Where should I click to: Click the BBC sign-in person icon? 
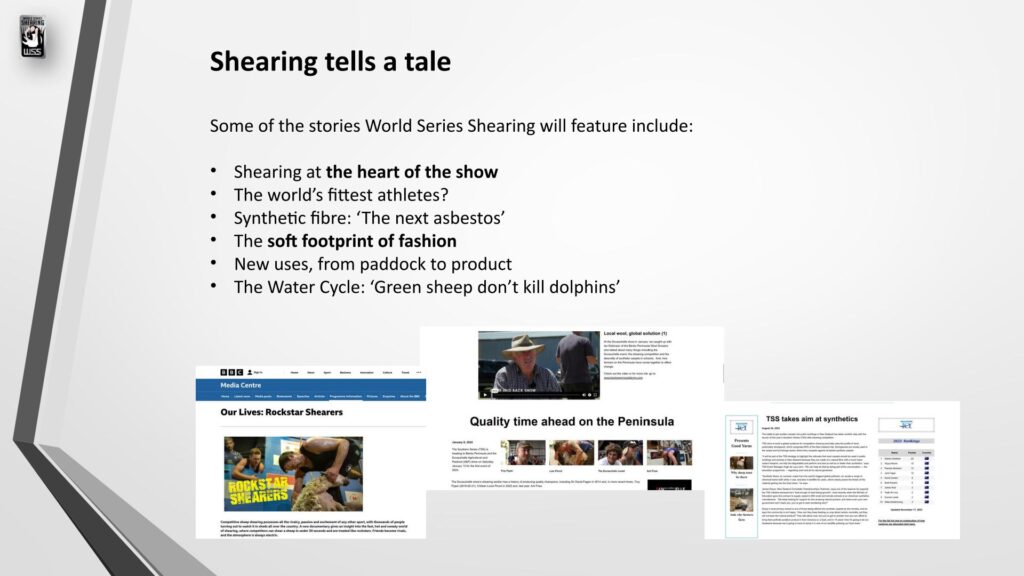(251, 371)
